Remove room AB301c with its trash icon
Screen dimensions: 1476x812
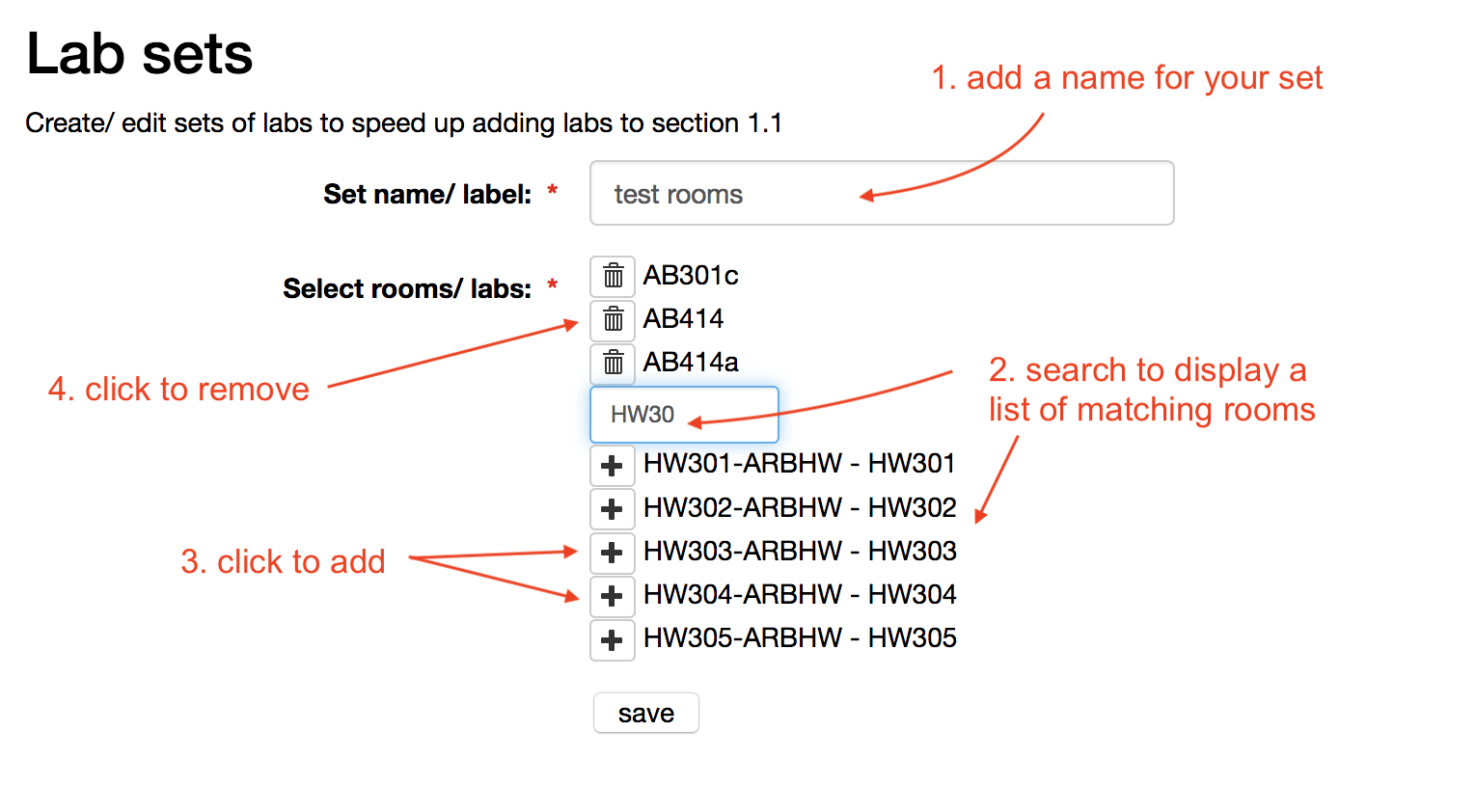tap(613, 277)
